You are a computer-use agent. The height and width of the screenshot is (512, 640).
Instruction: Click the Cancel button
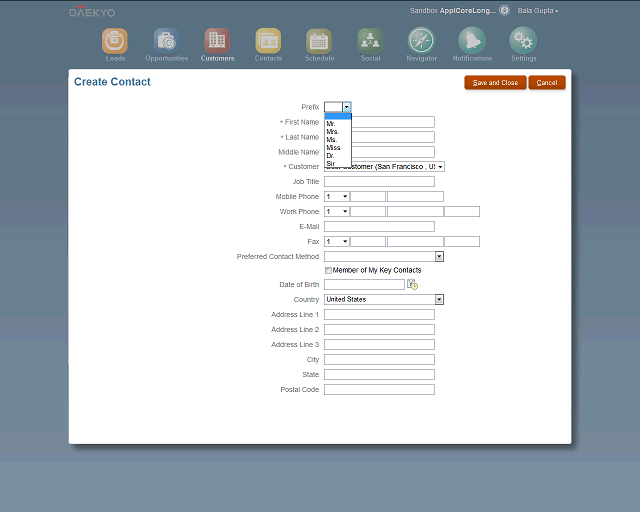pyautogui.click(x=547, y=82)
